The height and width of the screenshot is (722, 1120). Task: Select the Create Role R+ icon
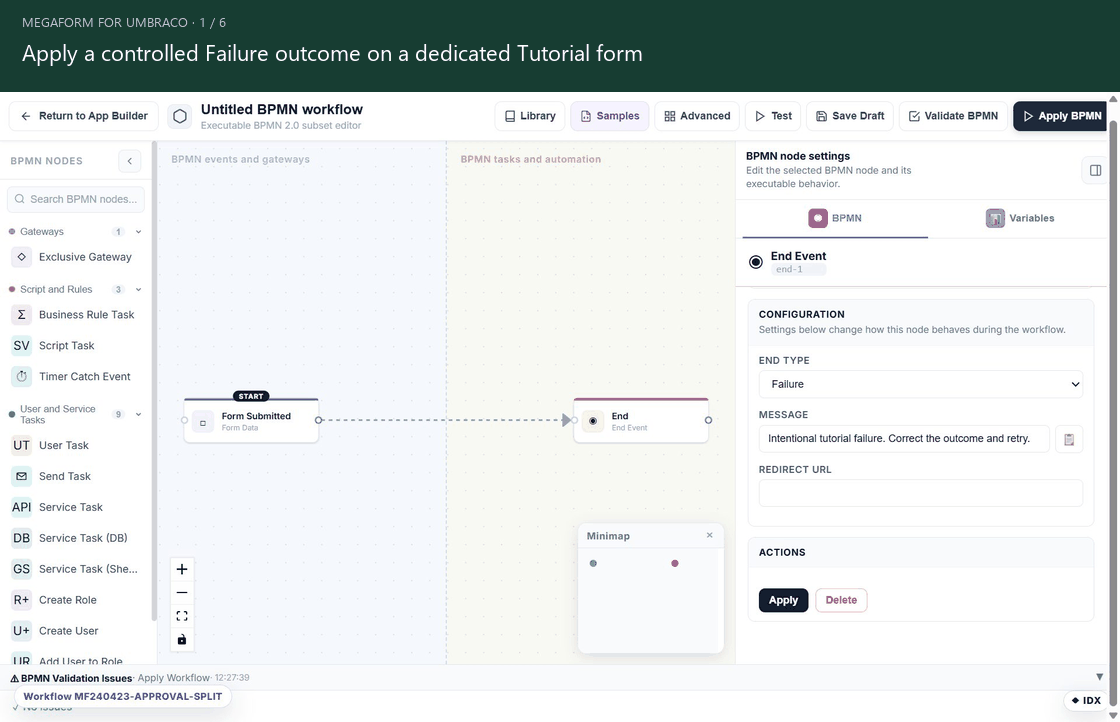21,600
